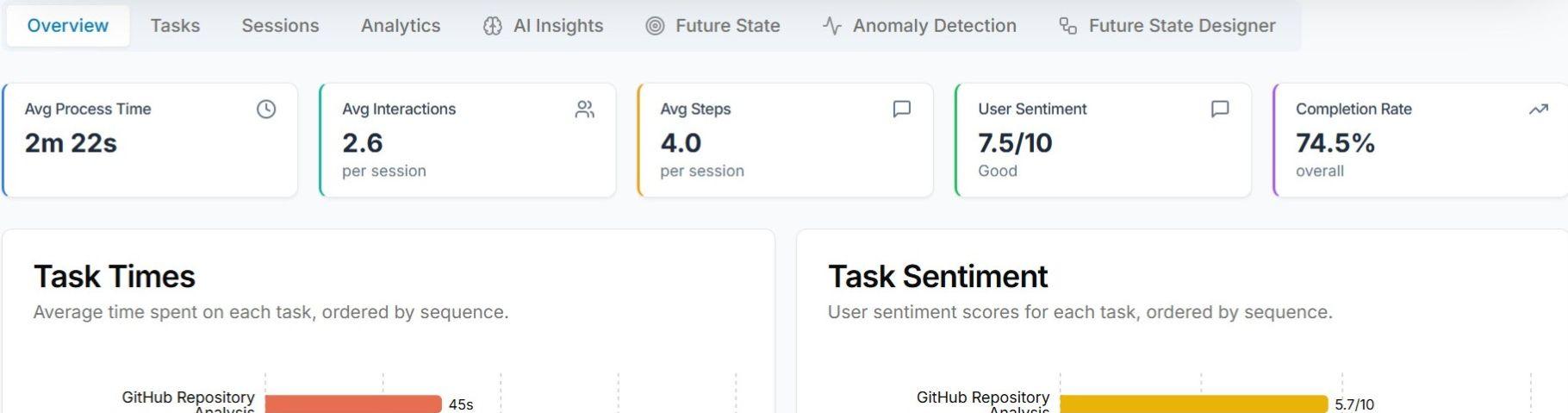
Task: Click the chat bubble icon in Avg Steps
Action: 901,110
